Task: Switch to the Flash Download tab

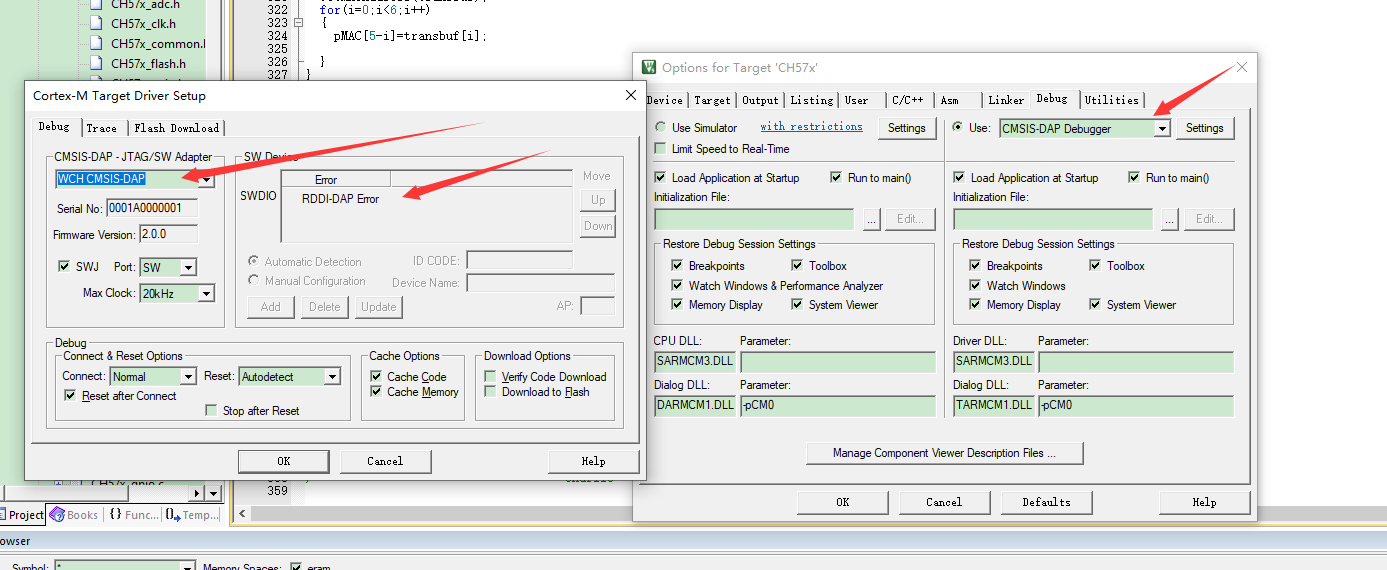Action: pos(176,128)
